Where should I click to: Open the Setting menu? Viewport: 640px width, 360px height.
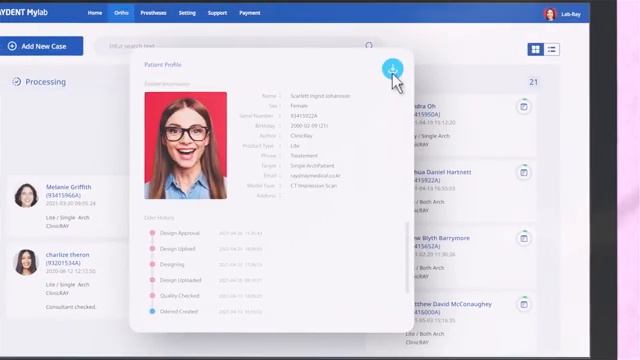pyautogui.click(x=187, y=13)
